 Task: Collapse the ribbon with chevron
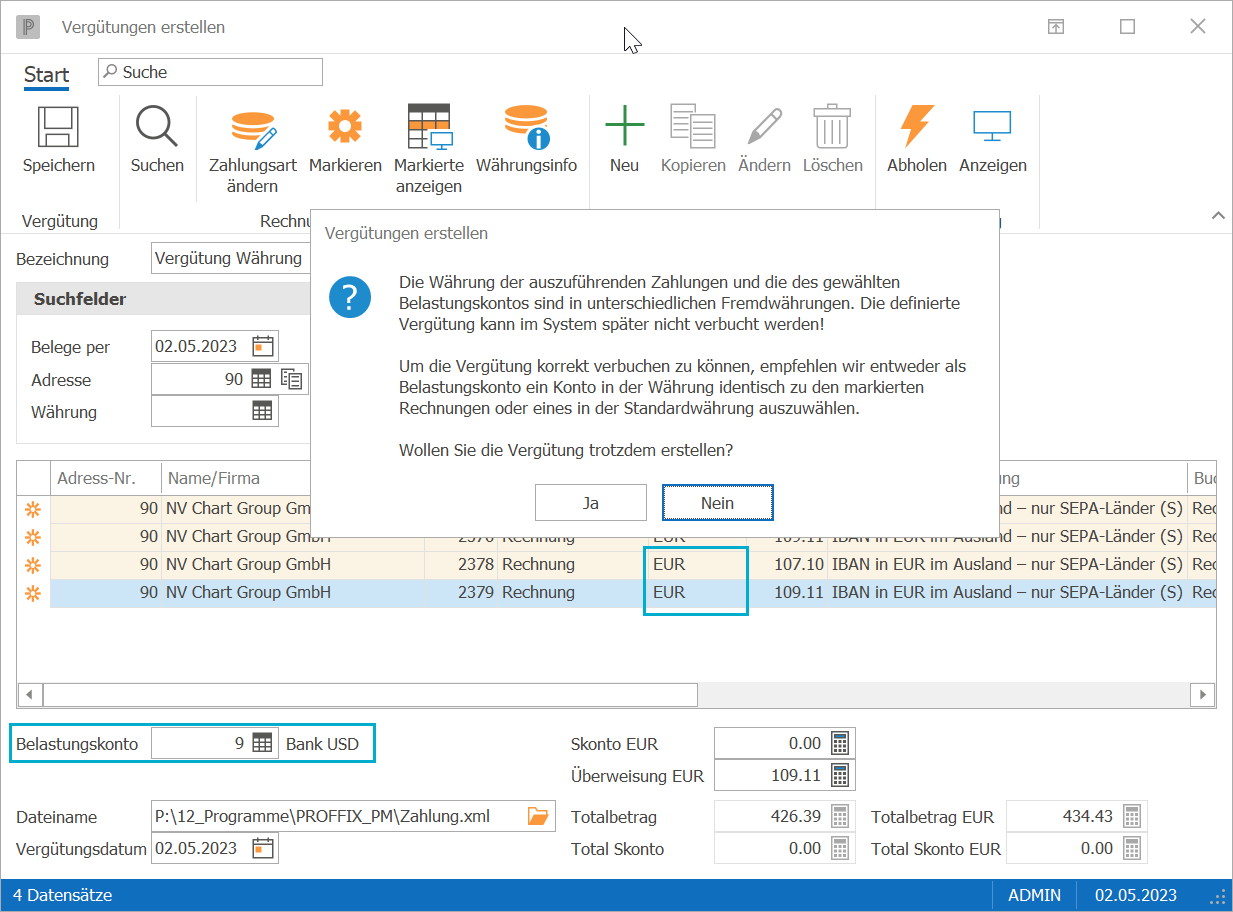1218,215
